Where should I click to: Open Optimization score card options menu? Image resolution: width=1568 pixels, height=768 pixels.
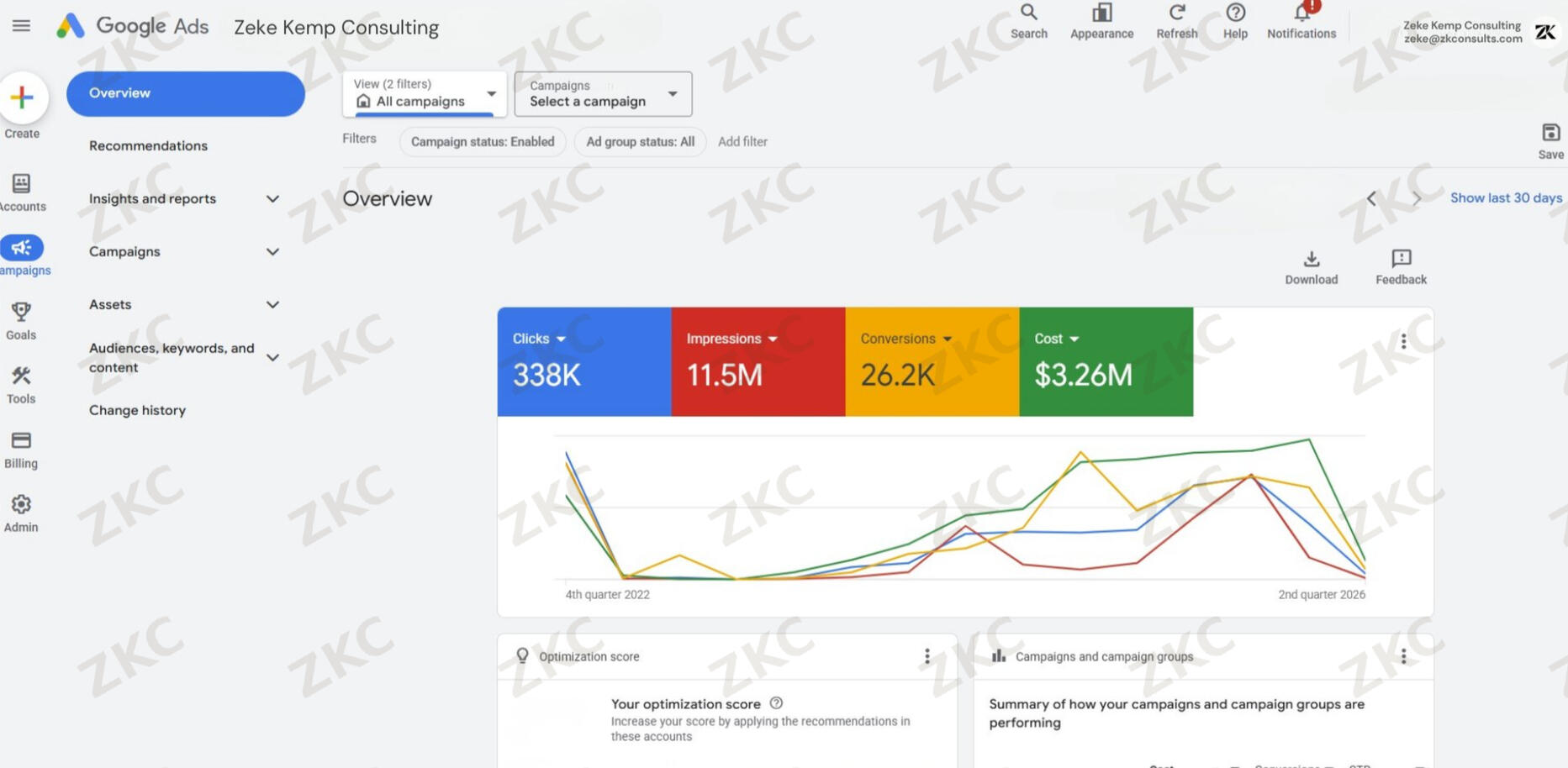coord(927,656)
